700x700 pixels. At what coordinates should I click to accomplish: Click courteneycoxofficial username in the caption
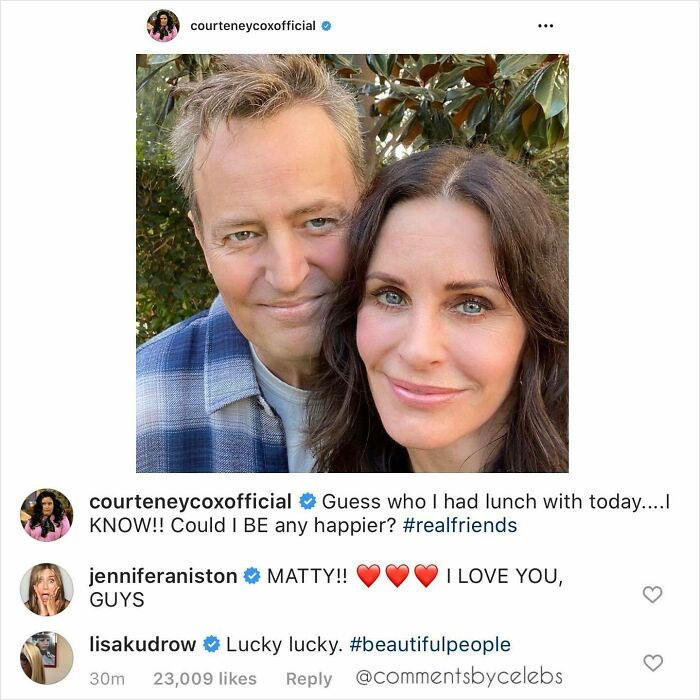pos(190,501)
